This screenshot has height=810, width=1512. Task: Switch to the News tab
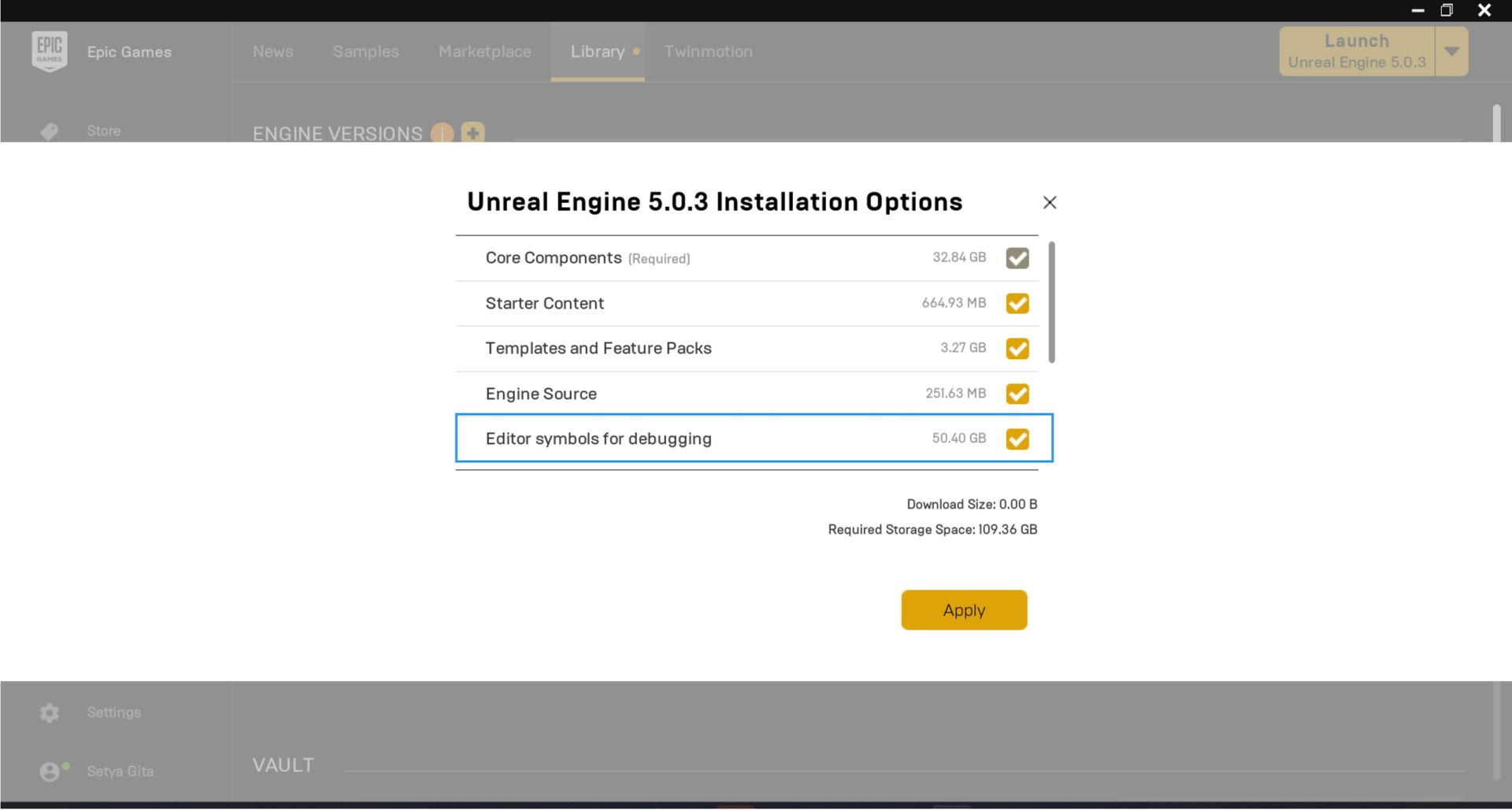pyautogui.click(x=272, y=51)
